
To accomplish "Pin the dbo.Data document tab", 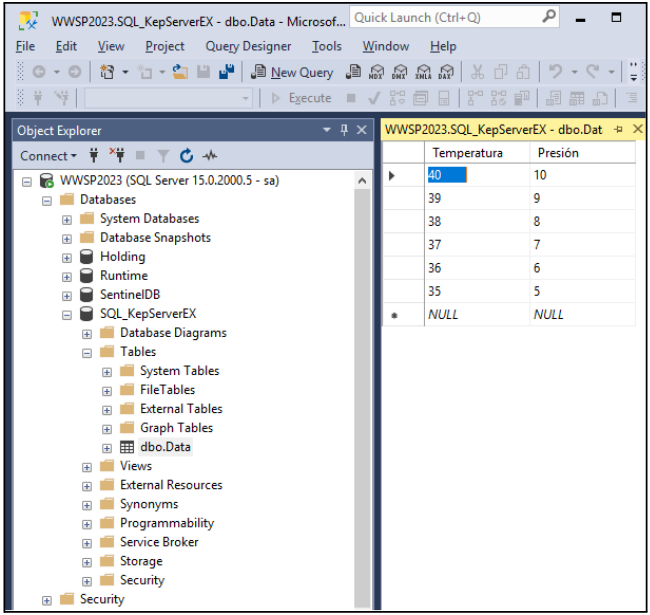I will [x=618, y=129].
